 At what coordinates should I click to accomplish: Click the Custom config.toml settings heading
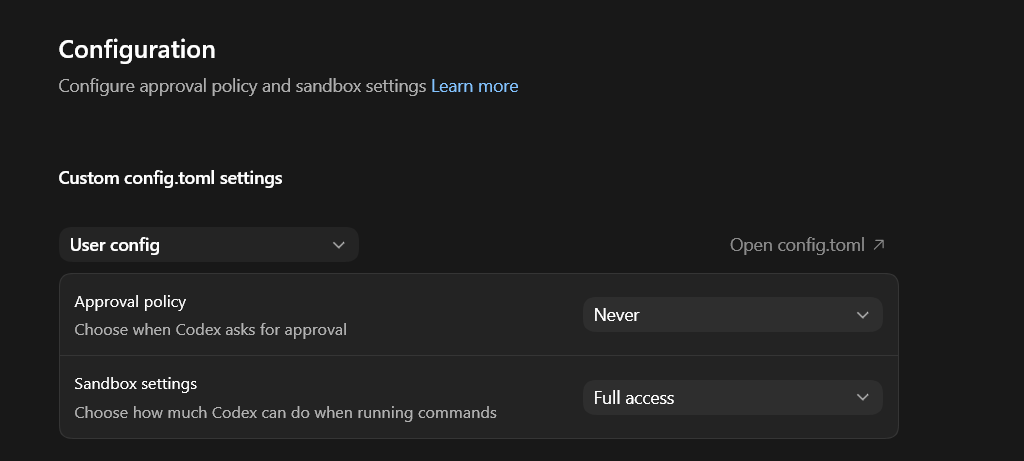[x=170, y=178]
